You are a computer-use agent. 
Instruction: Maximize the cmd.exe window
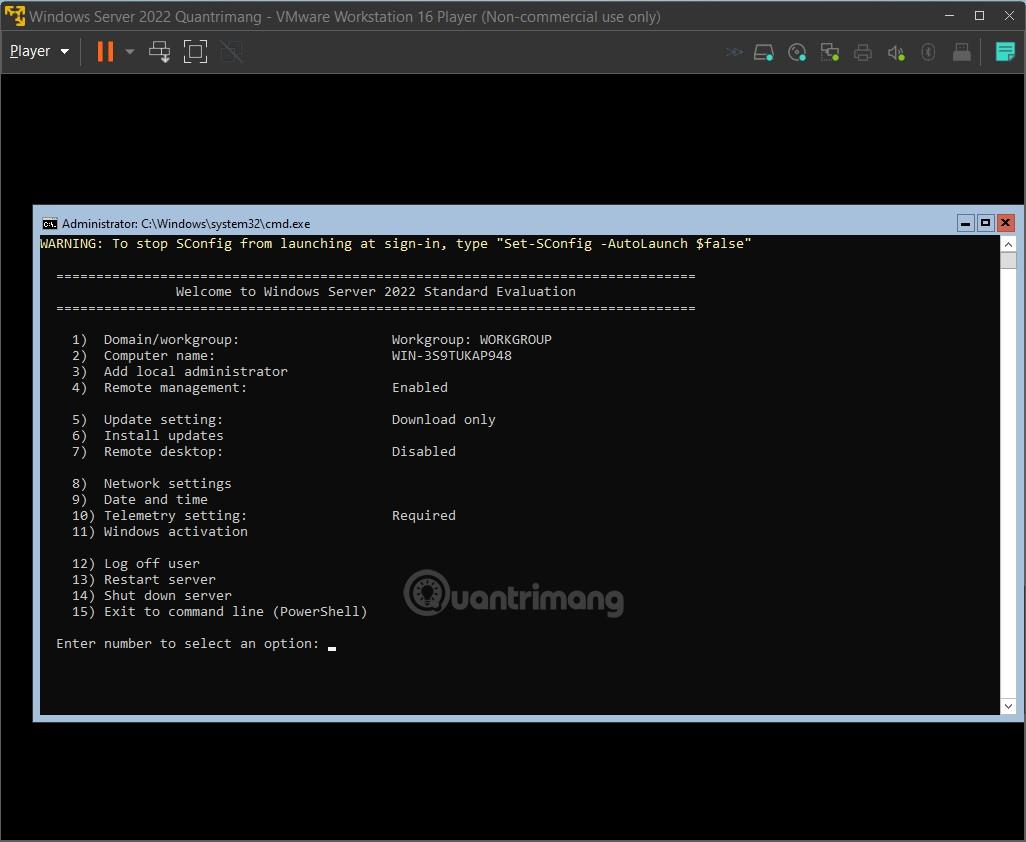point(985,223)
